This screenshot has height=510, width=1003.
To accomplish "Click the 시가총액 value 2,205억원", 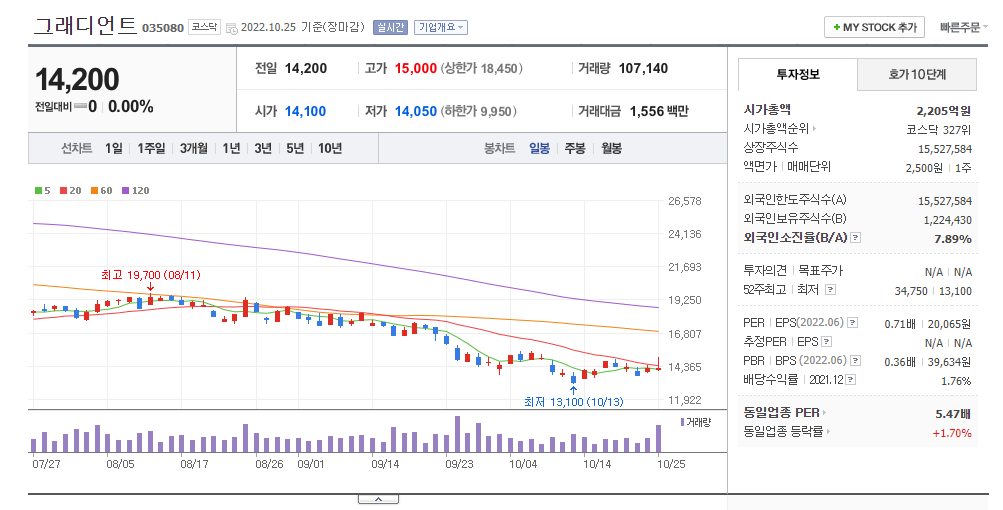I will (x=944, y=111).
